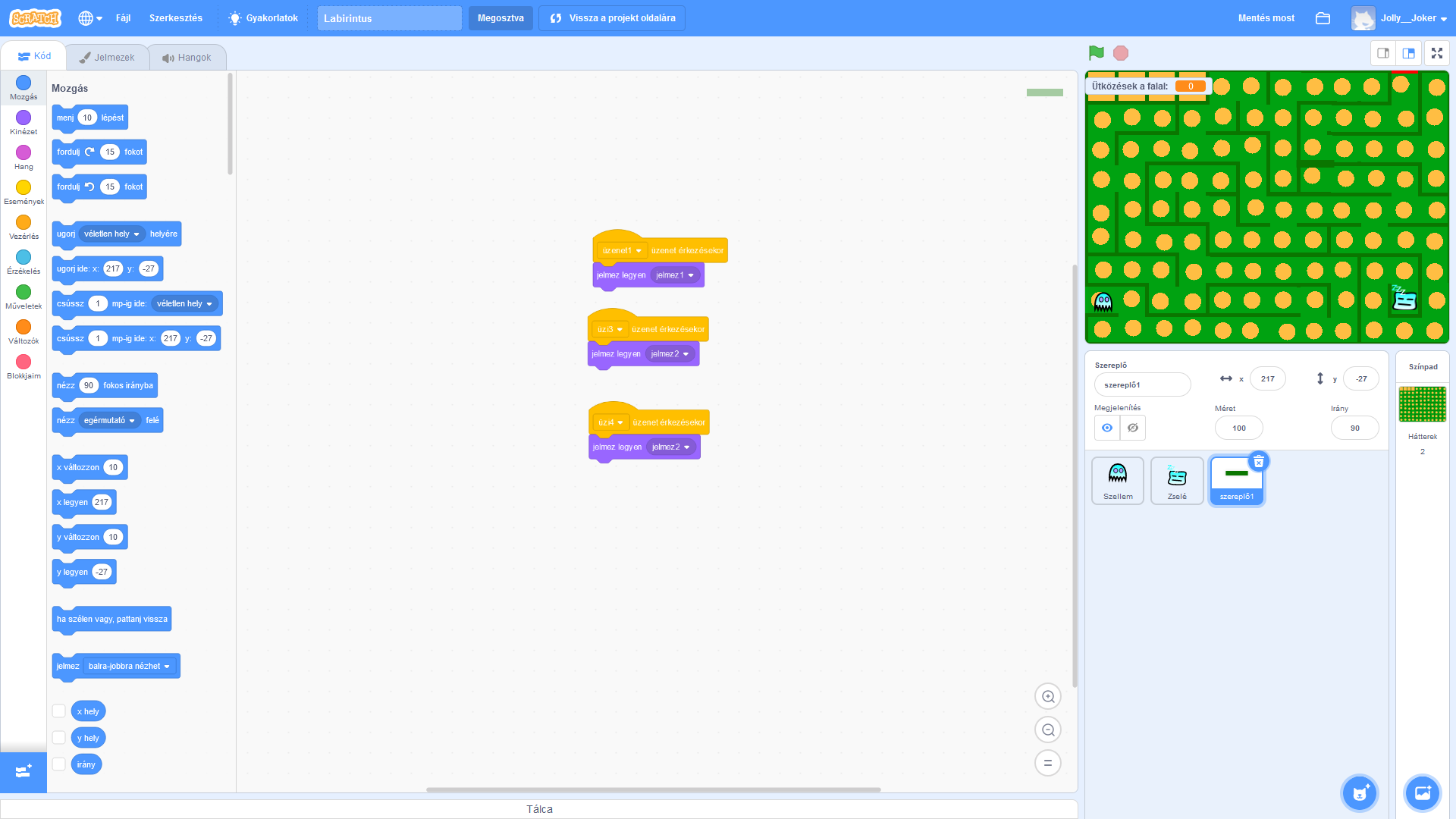Click the green flag to run the project

click(1095, 52)
